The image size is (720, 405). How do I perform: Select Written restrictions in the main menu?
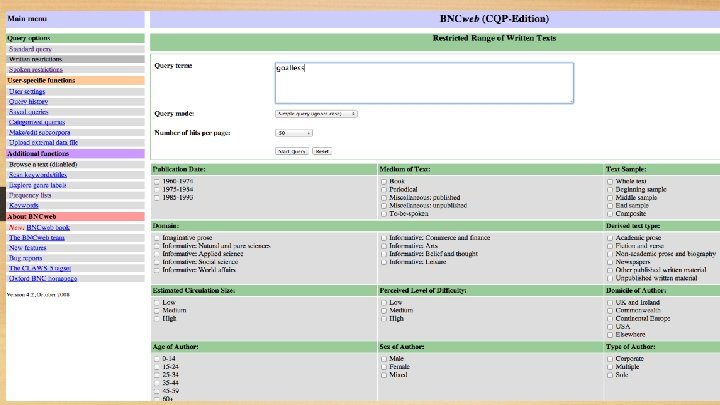pyautogui.click(x=35, y=59)
